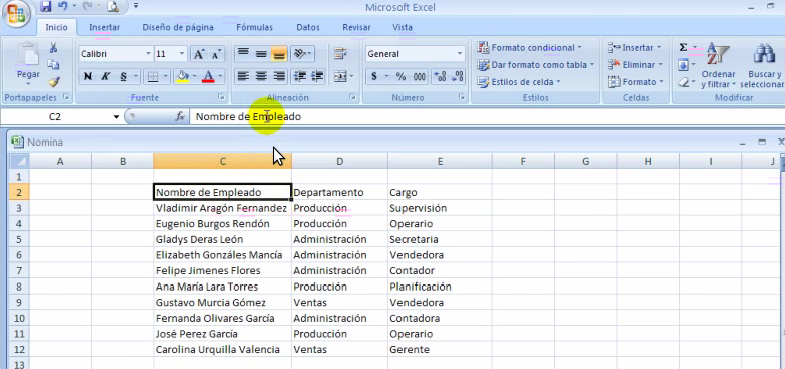
Task: Center cell text horizontally
Action: 261,76
